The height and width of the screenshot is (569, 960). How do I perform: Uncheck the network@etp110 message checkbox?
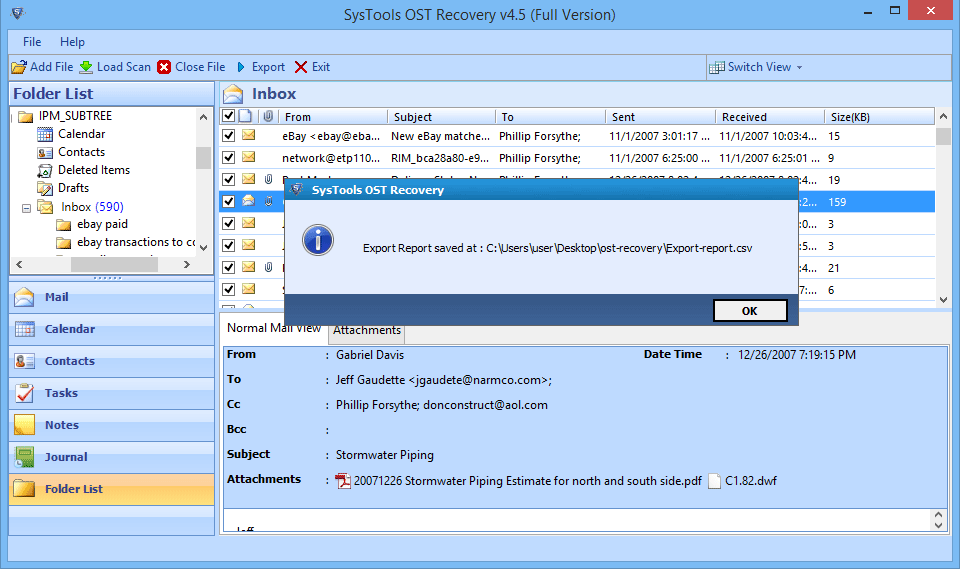[228, 157]
